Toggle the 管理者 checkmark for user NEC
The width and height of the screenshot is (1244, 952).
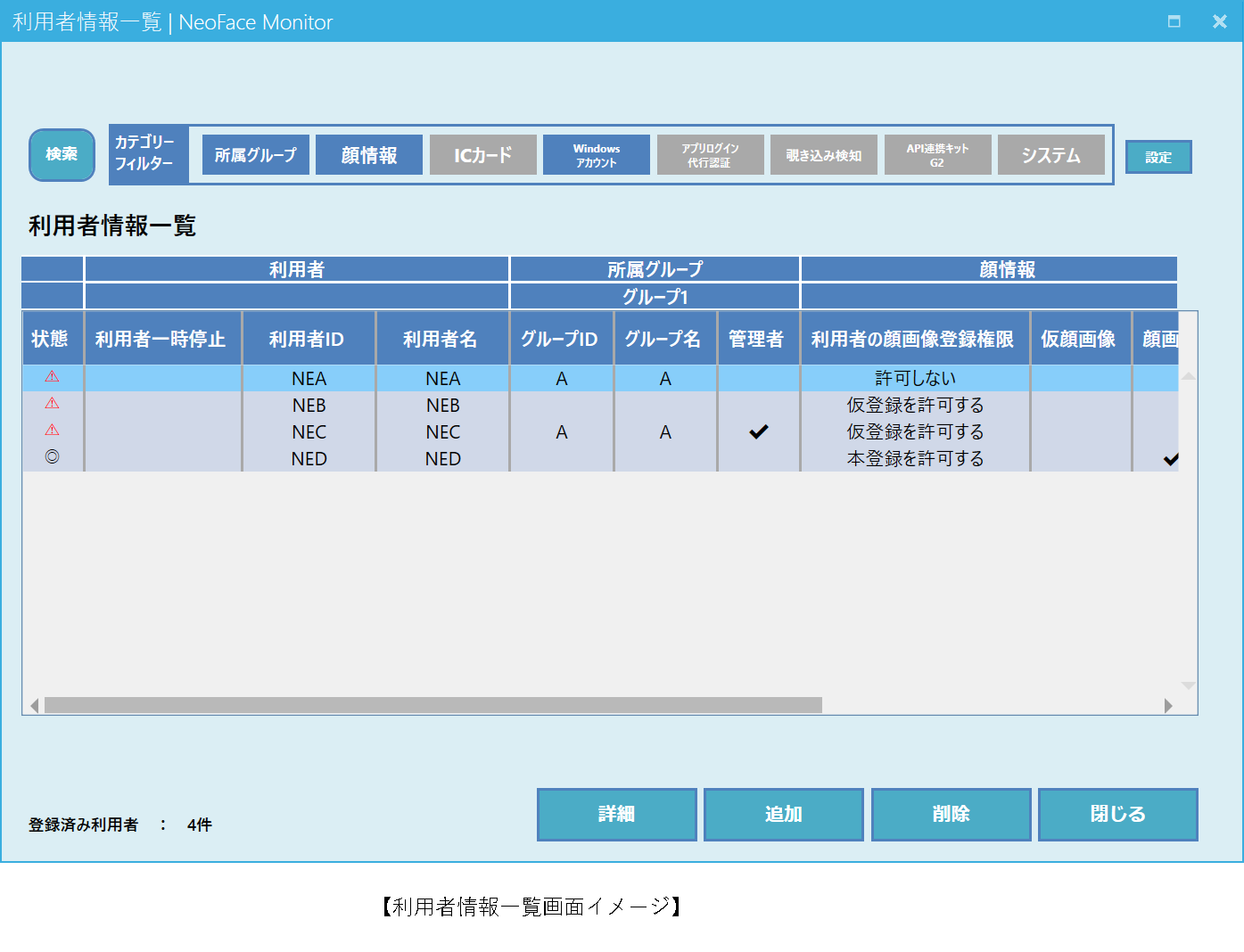[x=759, y=431]
